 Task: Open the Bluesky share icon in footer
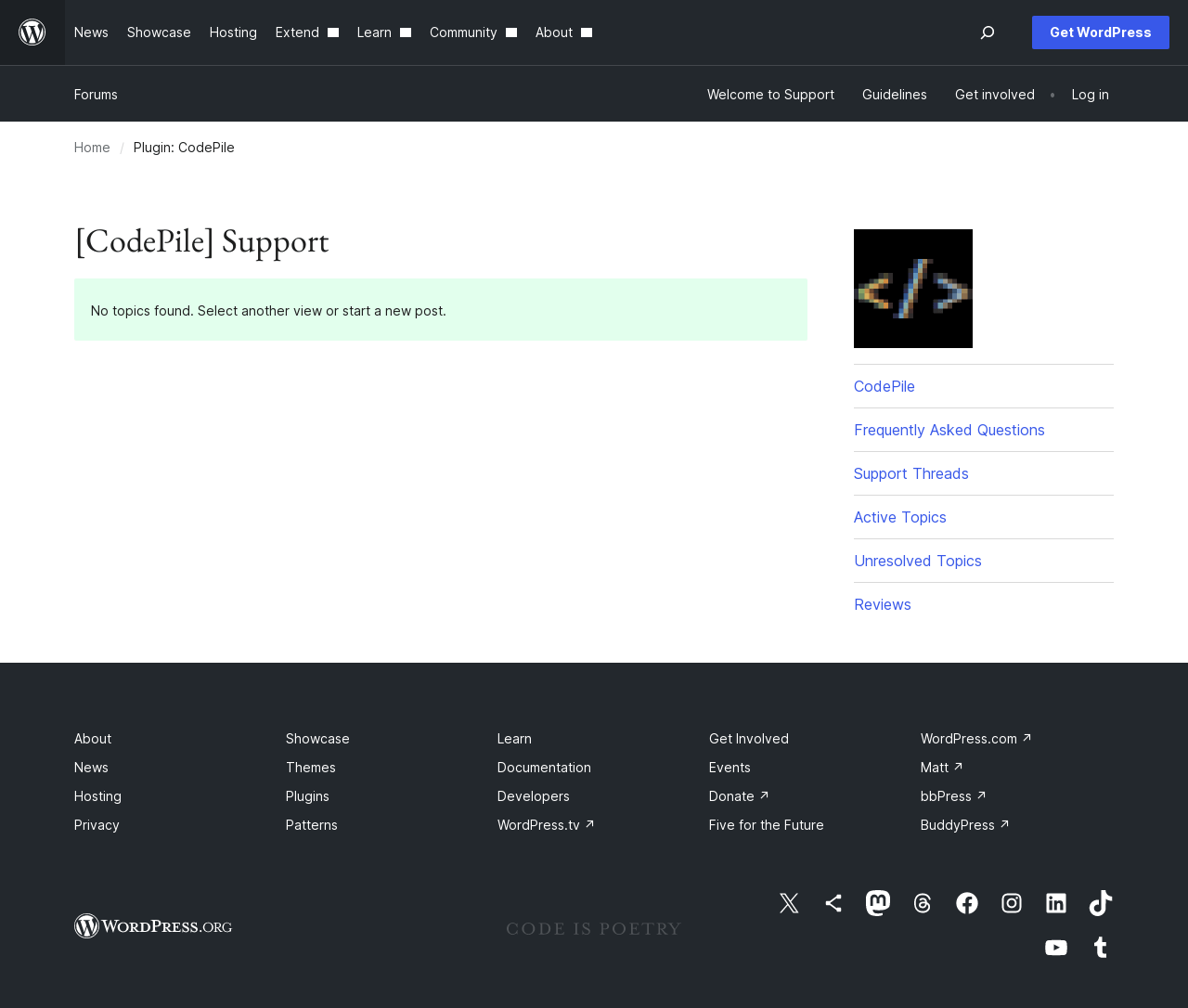[x=833, y=903]
